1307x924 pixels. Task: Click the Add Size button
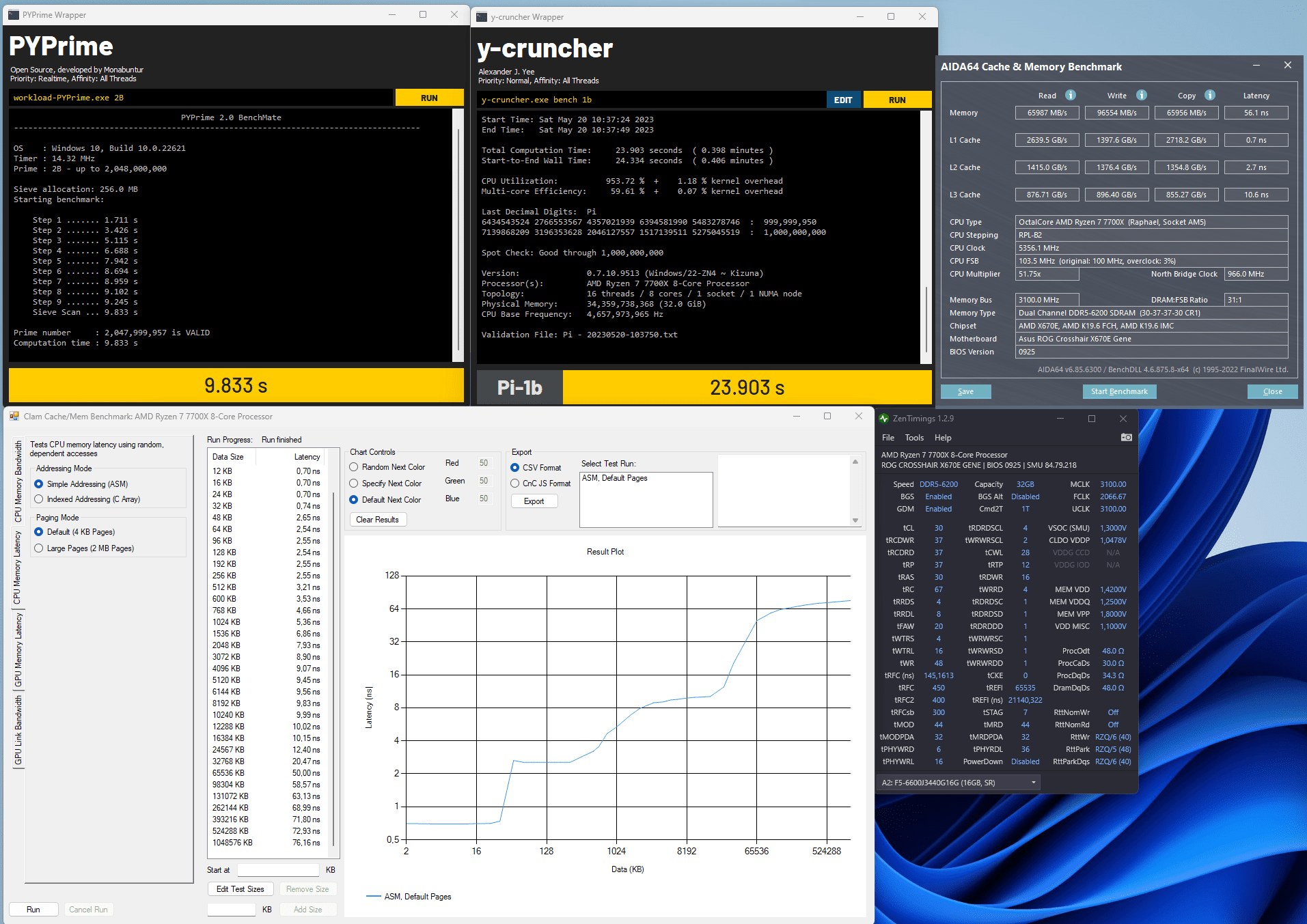pyautogui.click(x=307, y=910)
